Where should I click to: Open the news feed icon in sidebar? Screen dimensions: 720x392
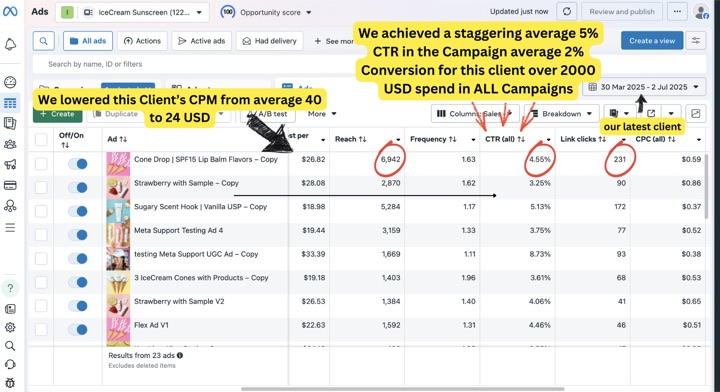click(x=10, y=309)
